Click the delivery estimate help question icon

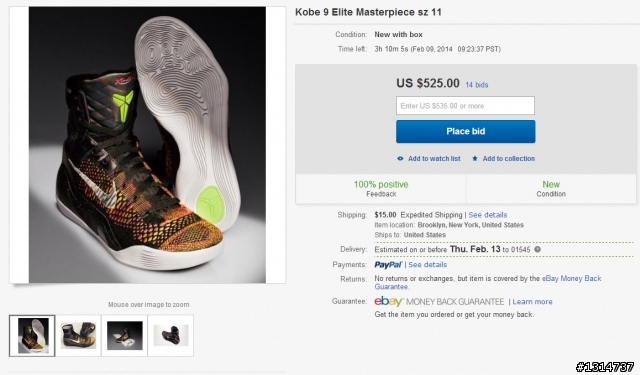click(x=538, y=249)
